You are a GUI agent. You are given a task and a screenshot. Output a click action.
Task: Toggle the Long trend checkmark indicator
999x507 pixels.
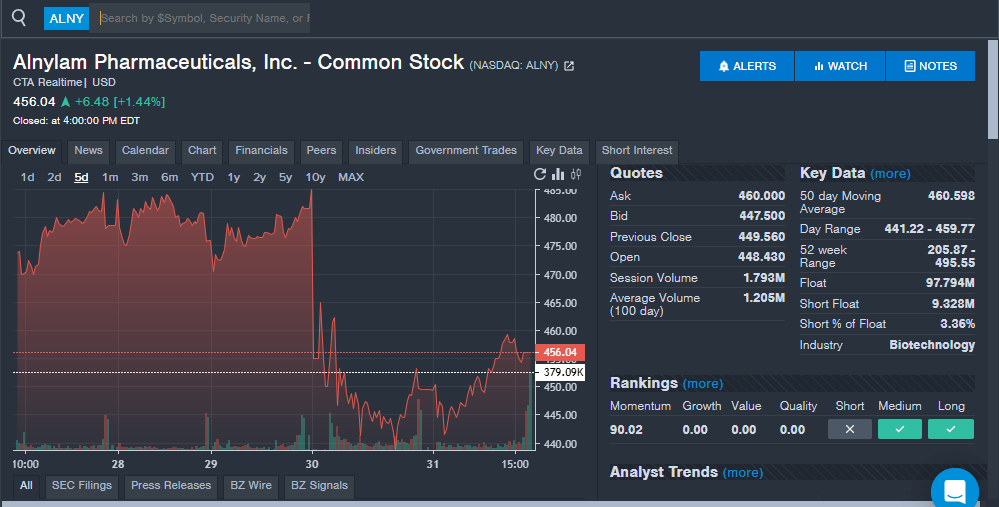pos(950,429)
